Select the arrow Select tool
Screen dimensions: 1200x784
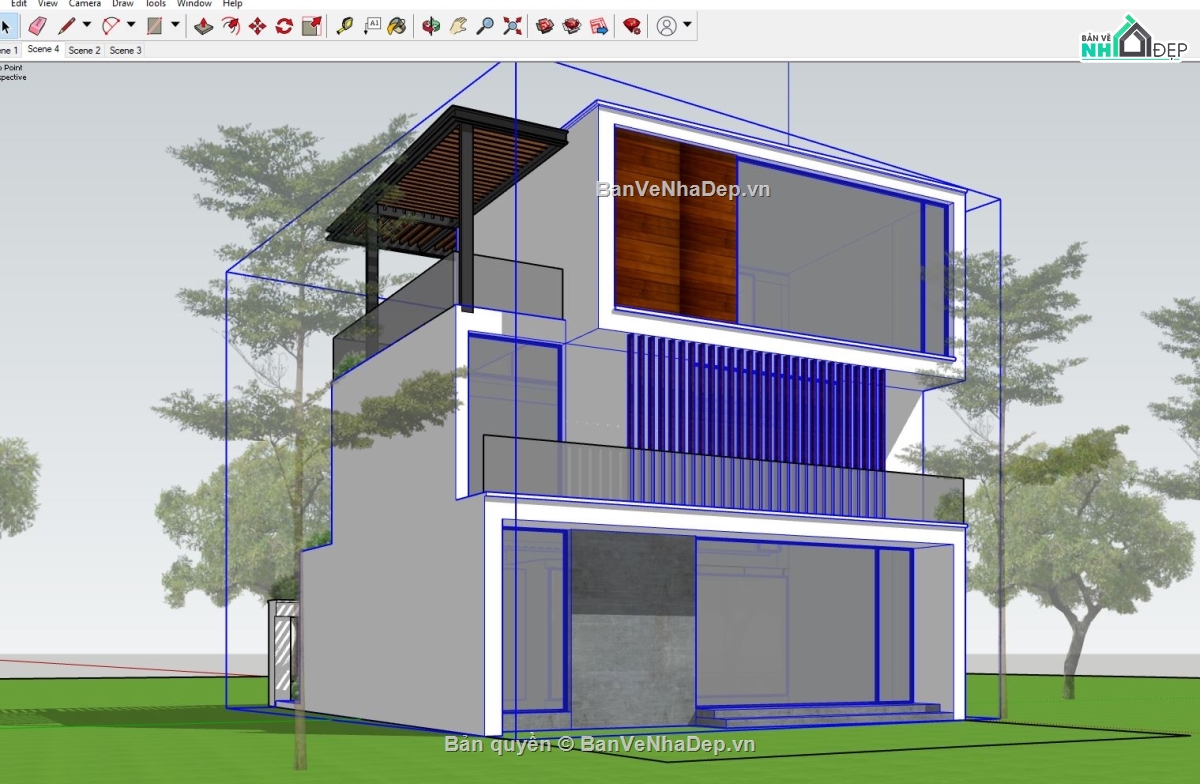click(x=8, y=27)
